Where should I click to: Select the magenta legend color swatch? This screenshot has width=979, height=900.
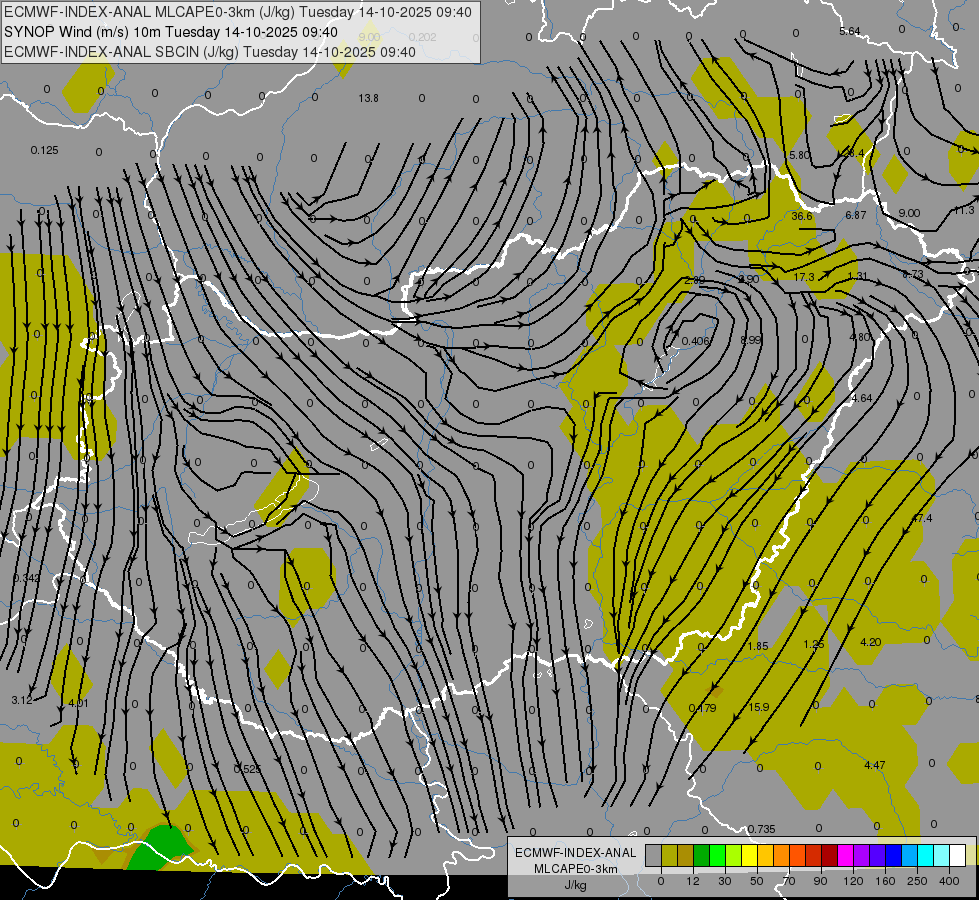coord(845,856)
